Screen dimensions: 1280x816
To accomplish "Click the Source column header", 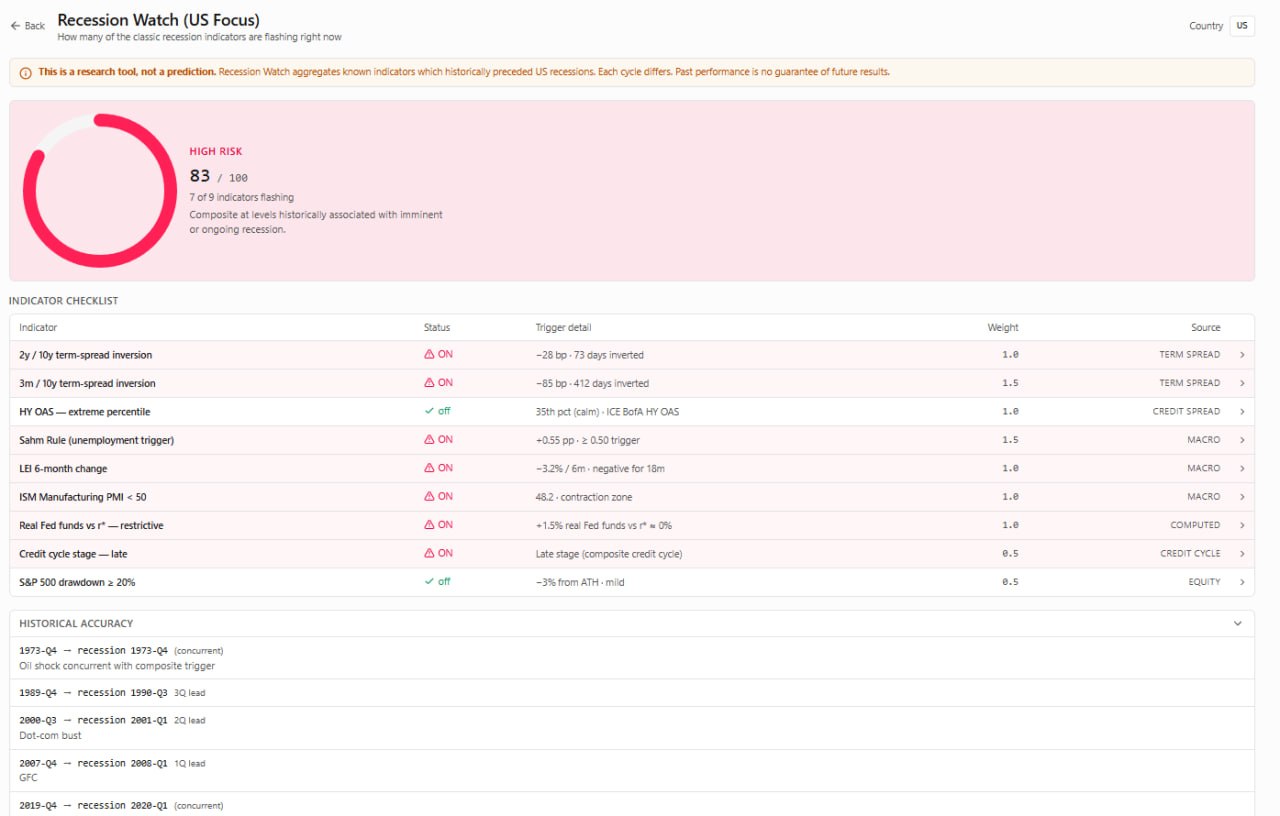I will point(1206,327).
